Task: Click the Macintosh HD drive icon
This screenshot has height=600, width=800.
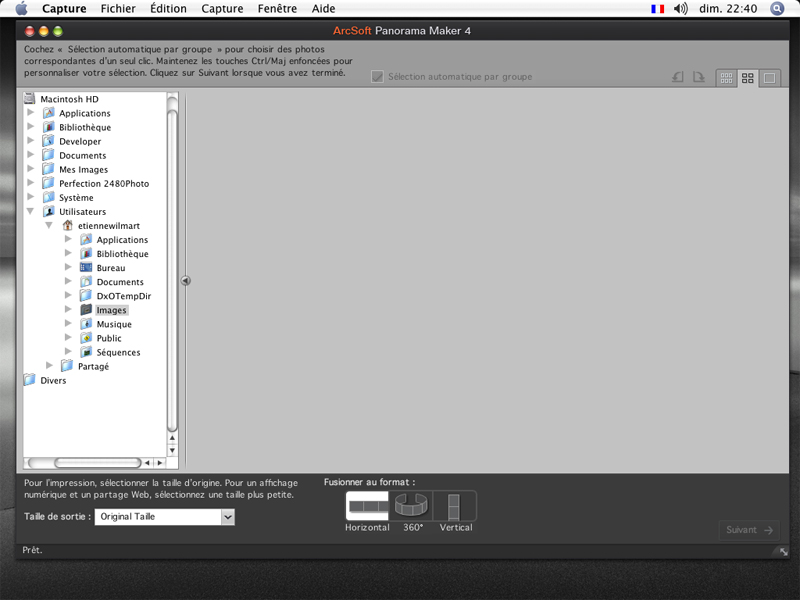Action: pyautogui.click(x=30, y=98)
